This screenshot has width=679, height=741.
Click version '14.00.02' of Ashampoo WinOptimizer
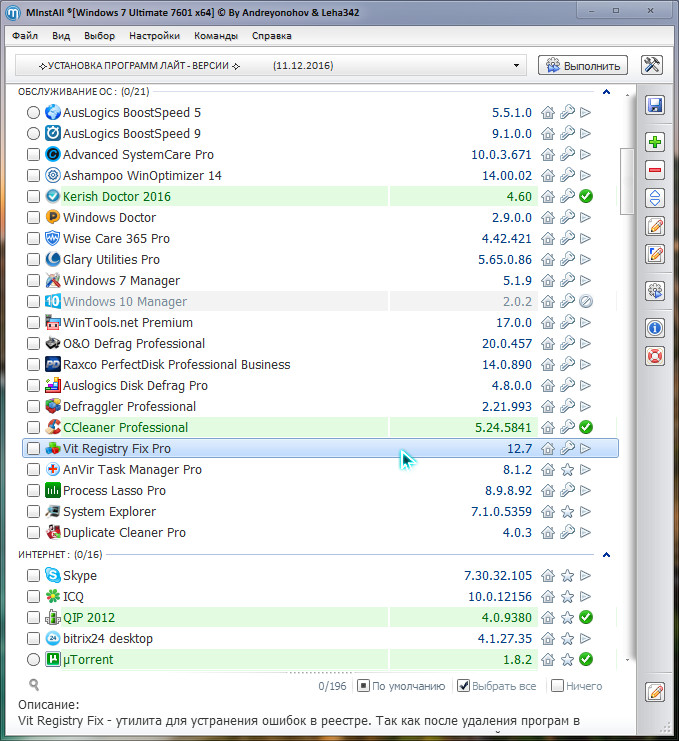click(x=507, y=176)
